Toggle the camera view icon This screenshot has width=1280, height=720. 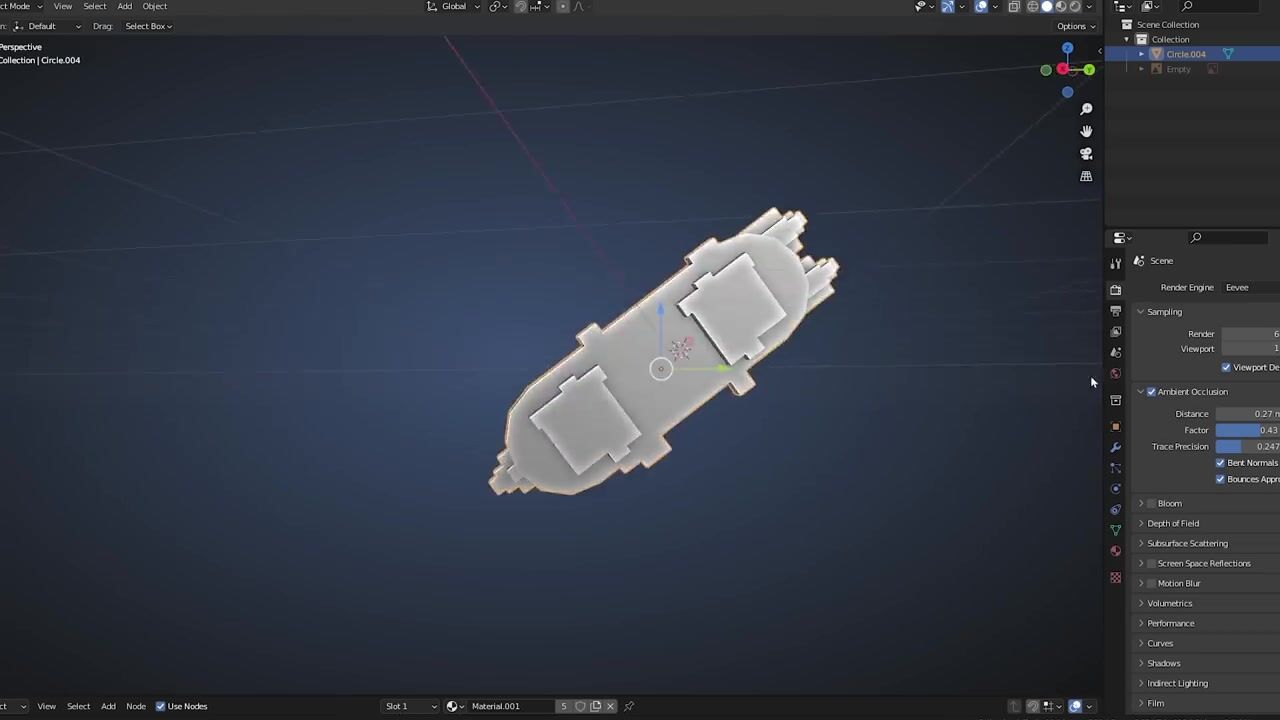point(1086,154)
